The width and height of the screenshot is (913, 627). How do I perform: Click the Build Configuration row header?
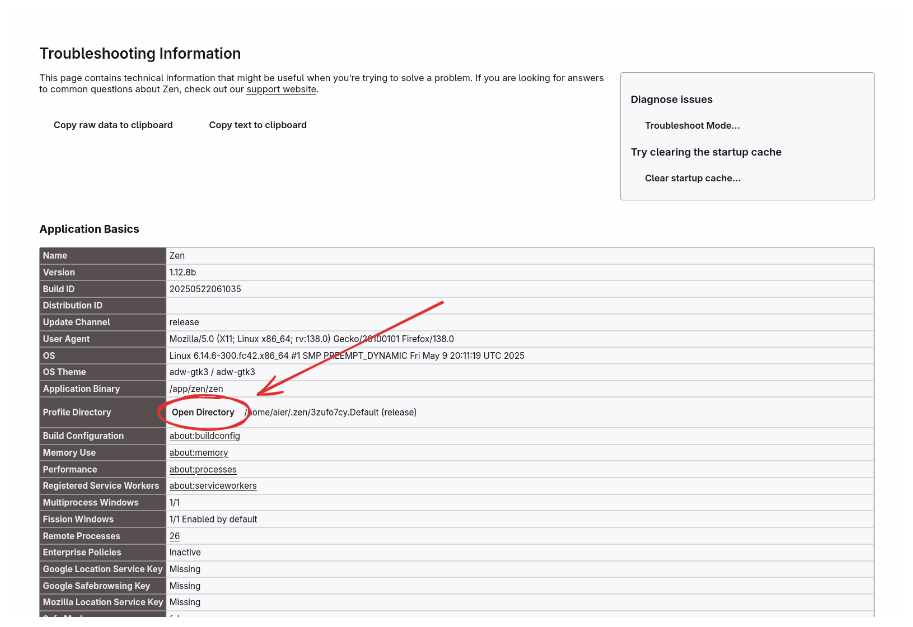102,436
